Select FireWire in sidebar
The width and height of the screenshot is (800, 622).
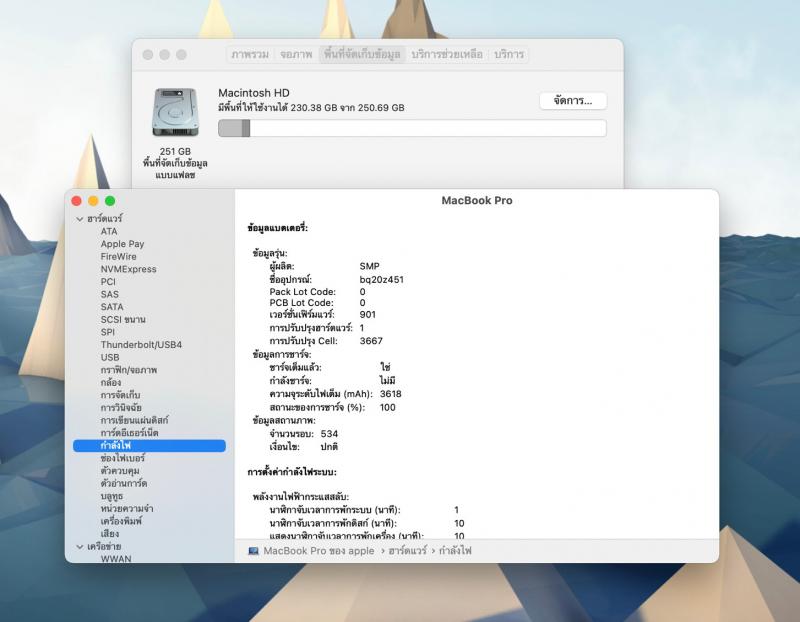(x=118, y=257)
